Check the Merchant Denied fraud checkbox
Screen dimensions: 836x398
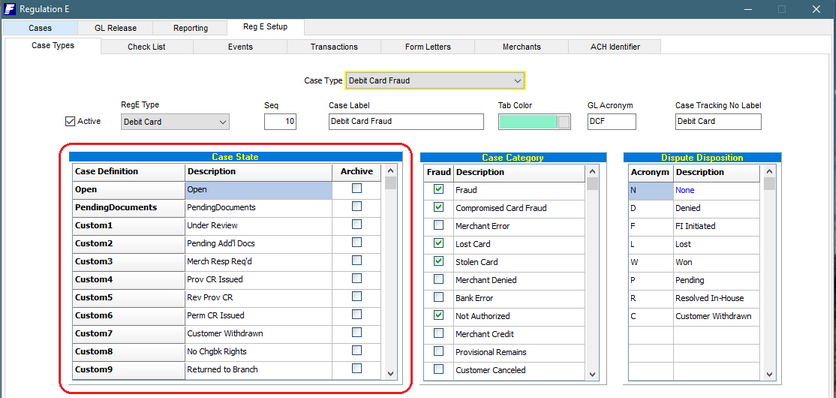click(x=438, y=279)
